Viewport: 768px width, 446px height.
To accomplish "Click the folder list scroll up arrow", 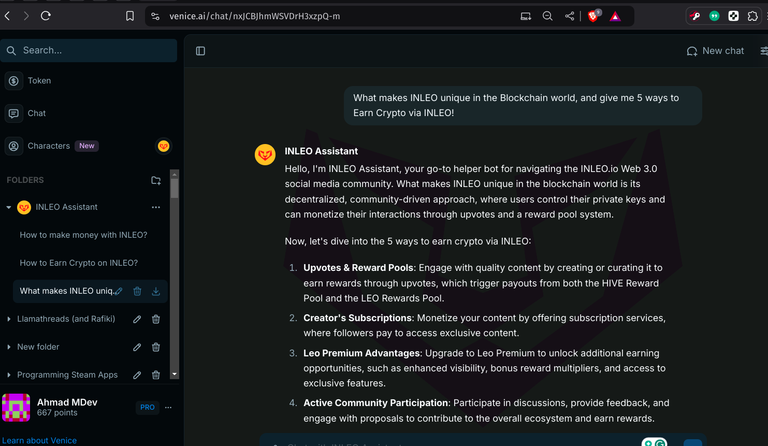I will click(x=174, y=174).
